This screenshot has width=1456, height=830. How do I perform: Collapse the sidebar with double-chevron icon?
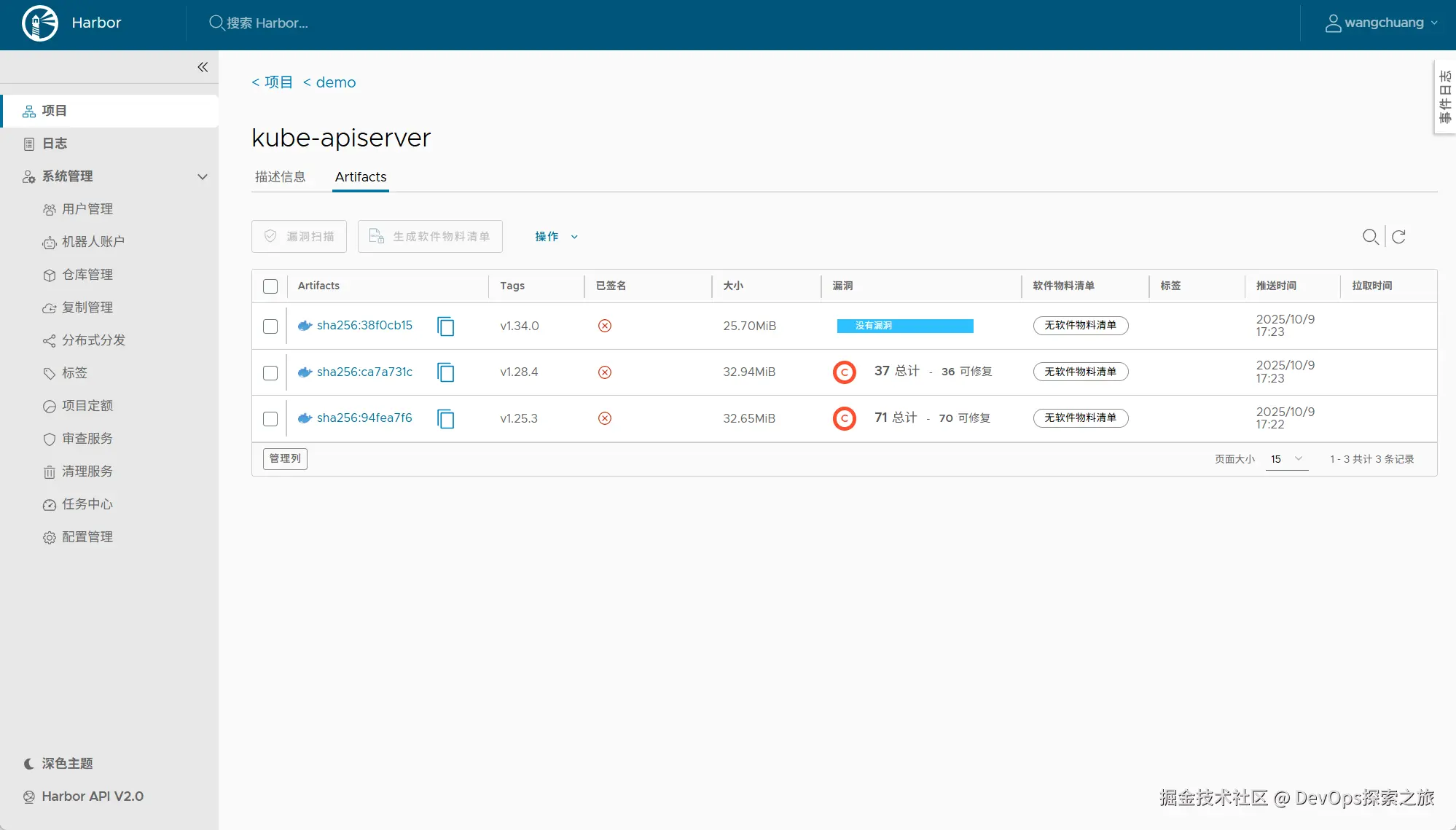pyautogui.click(x=203, y=67)
